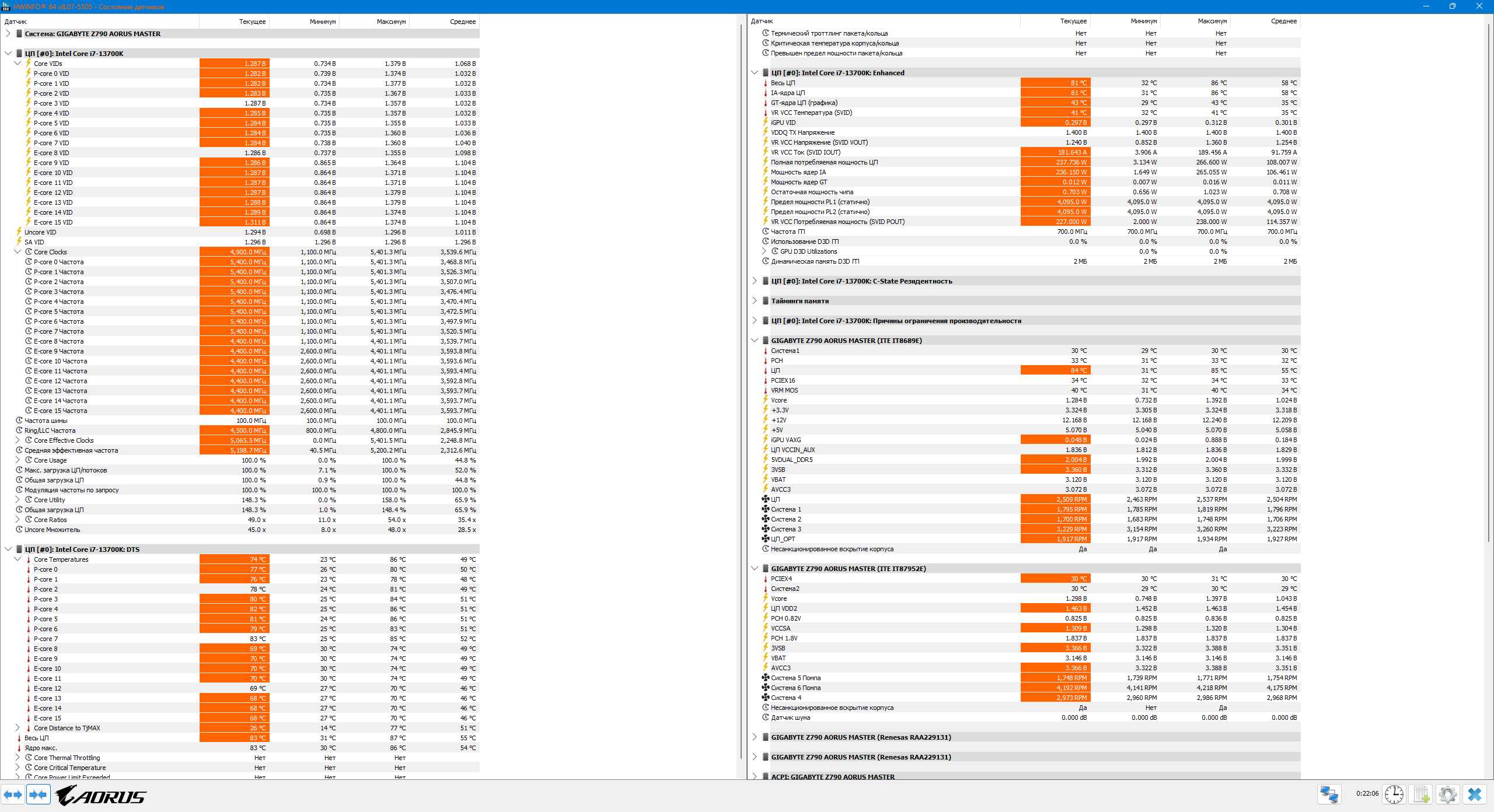
Task: Expand the GPU D3D Utilizations node
Action: [x=764, y=251]
